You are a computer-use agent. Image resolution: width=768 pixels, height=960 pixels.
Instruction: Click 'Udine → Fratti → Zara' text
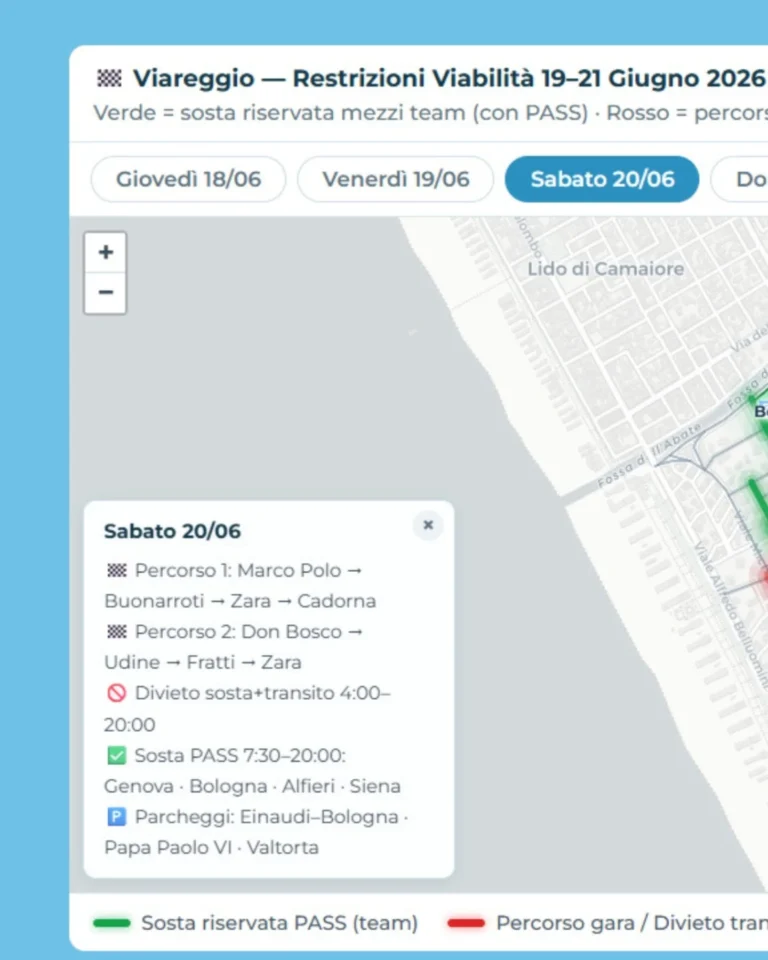pos(203,662)
